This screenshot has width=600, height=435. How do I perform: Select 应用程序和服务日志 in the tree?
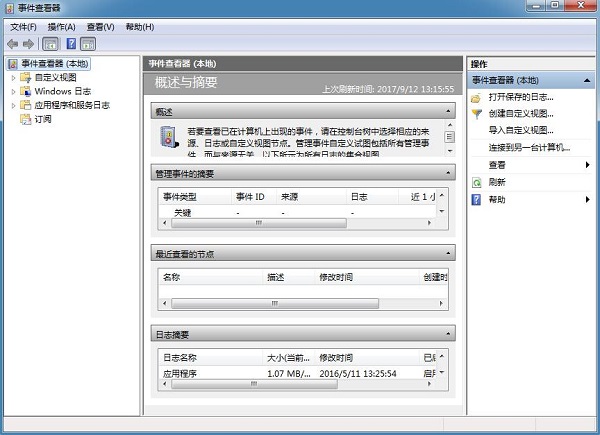72,105
